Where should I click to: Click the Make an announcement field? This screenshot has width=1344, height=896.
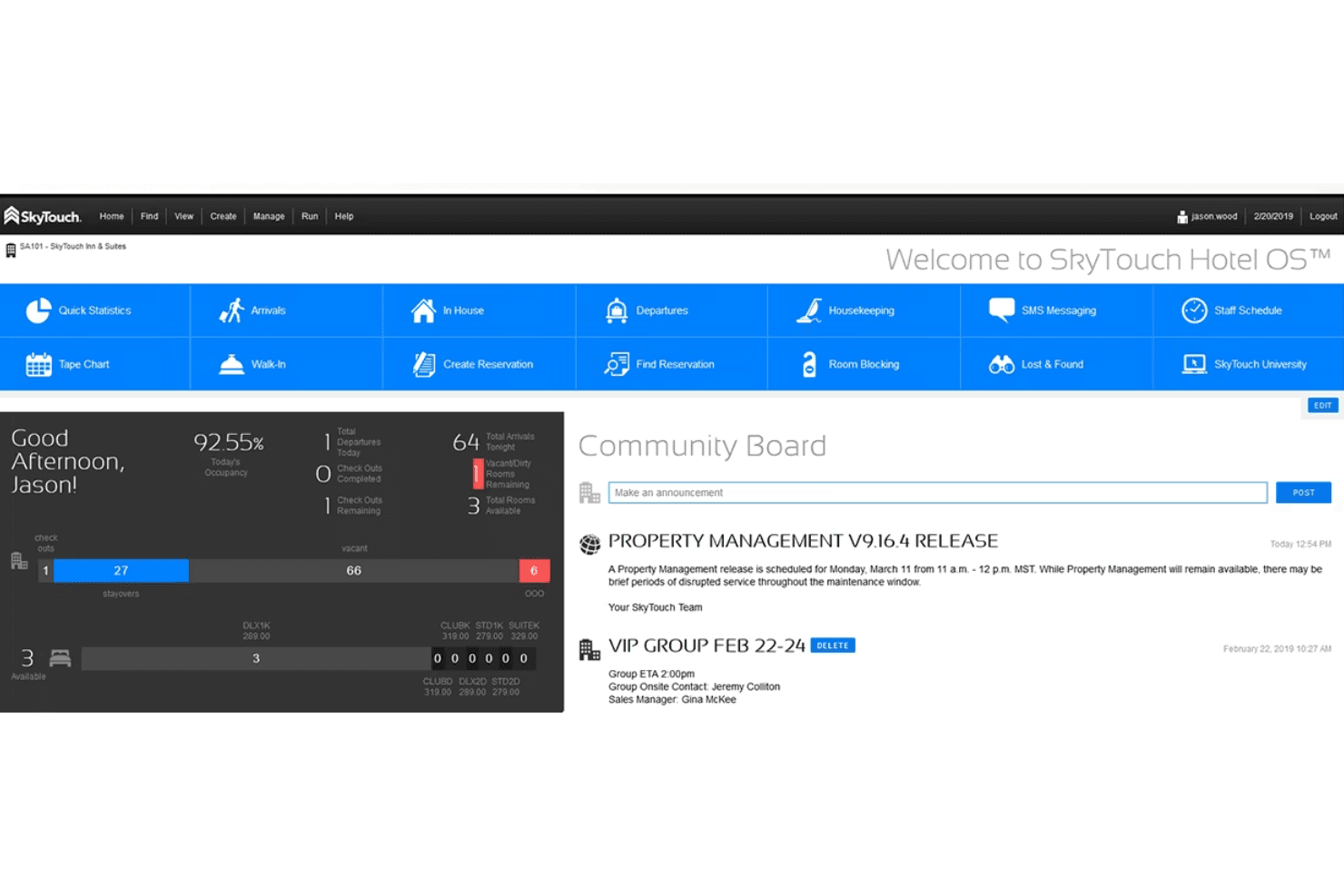[x=938, y=492]
